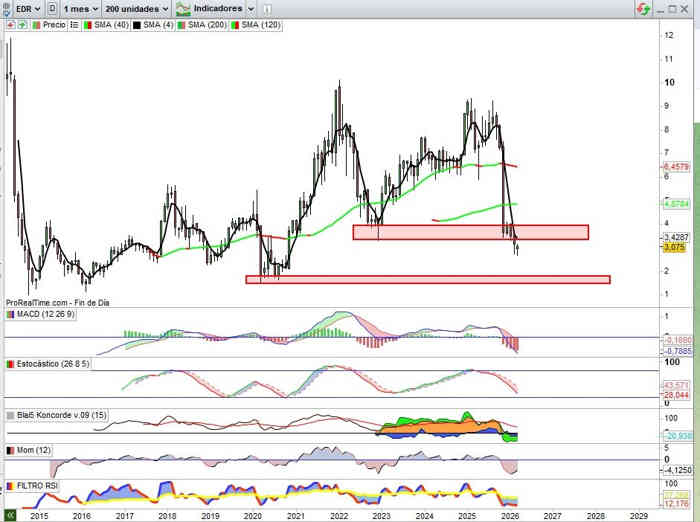
Task: Open the 200 unidades dropdown
Action: tap(137, 8)
